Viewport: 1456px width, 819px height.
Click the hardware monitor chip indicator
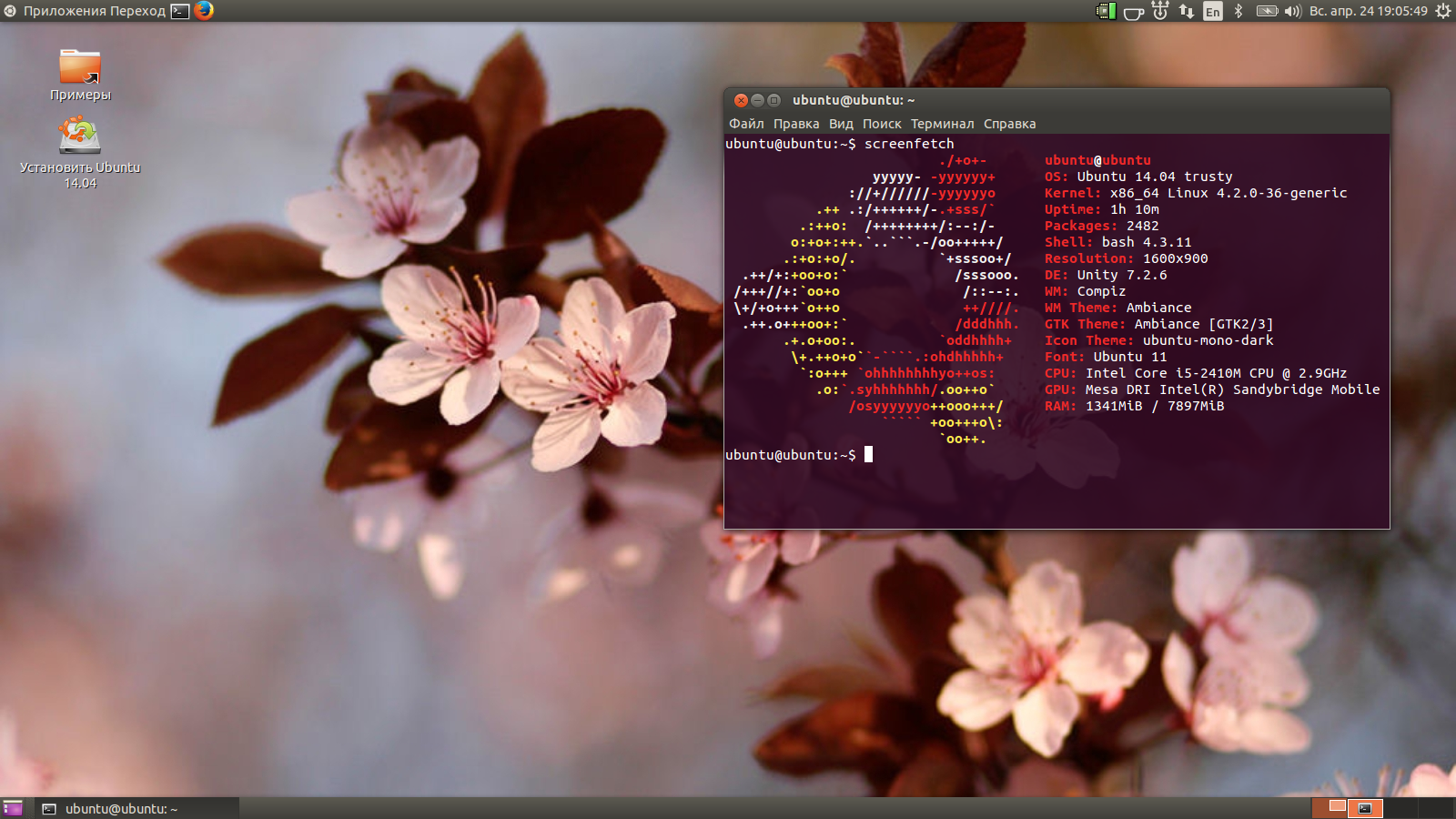[1106, 11]
